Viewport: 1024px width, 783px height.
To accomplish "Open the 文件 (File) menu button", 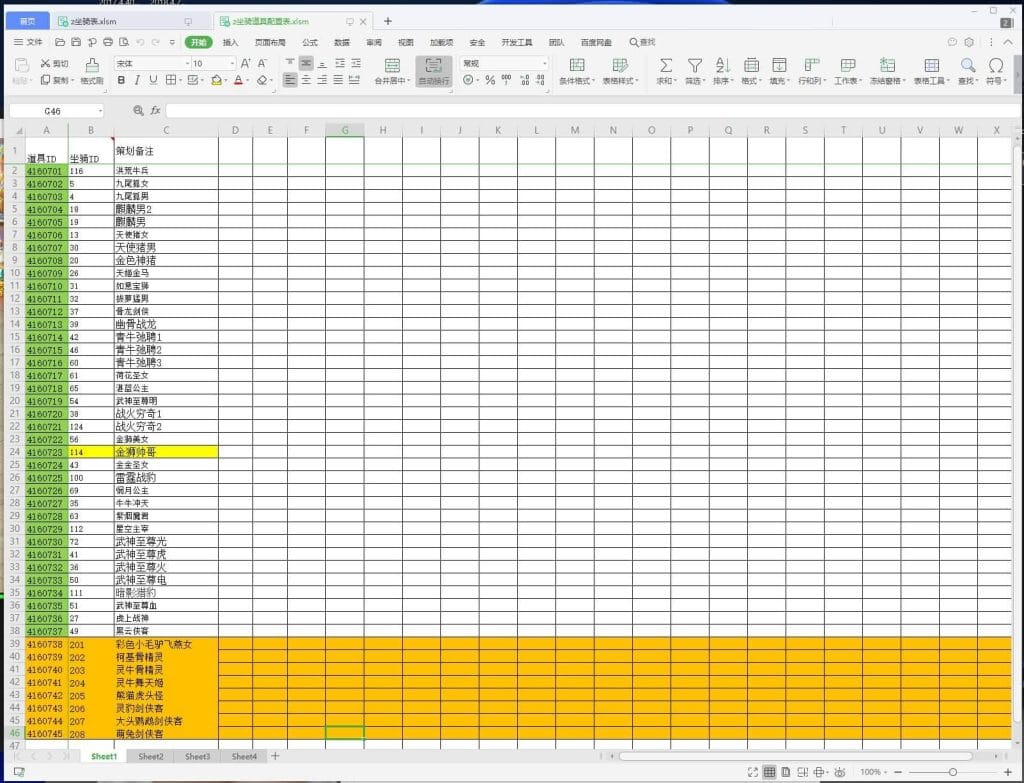I will (x=29, y=42).
